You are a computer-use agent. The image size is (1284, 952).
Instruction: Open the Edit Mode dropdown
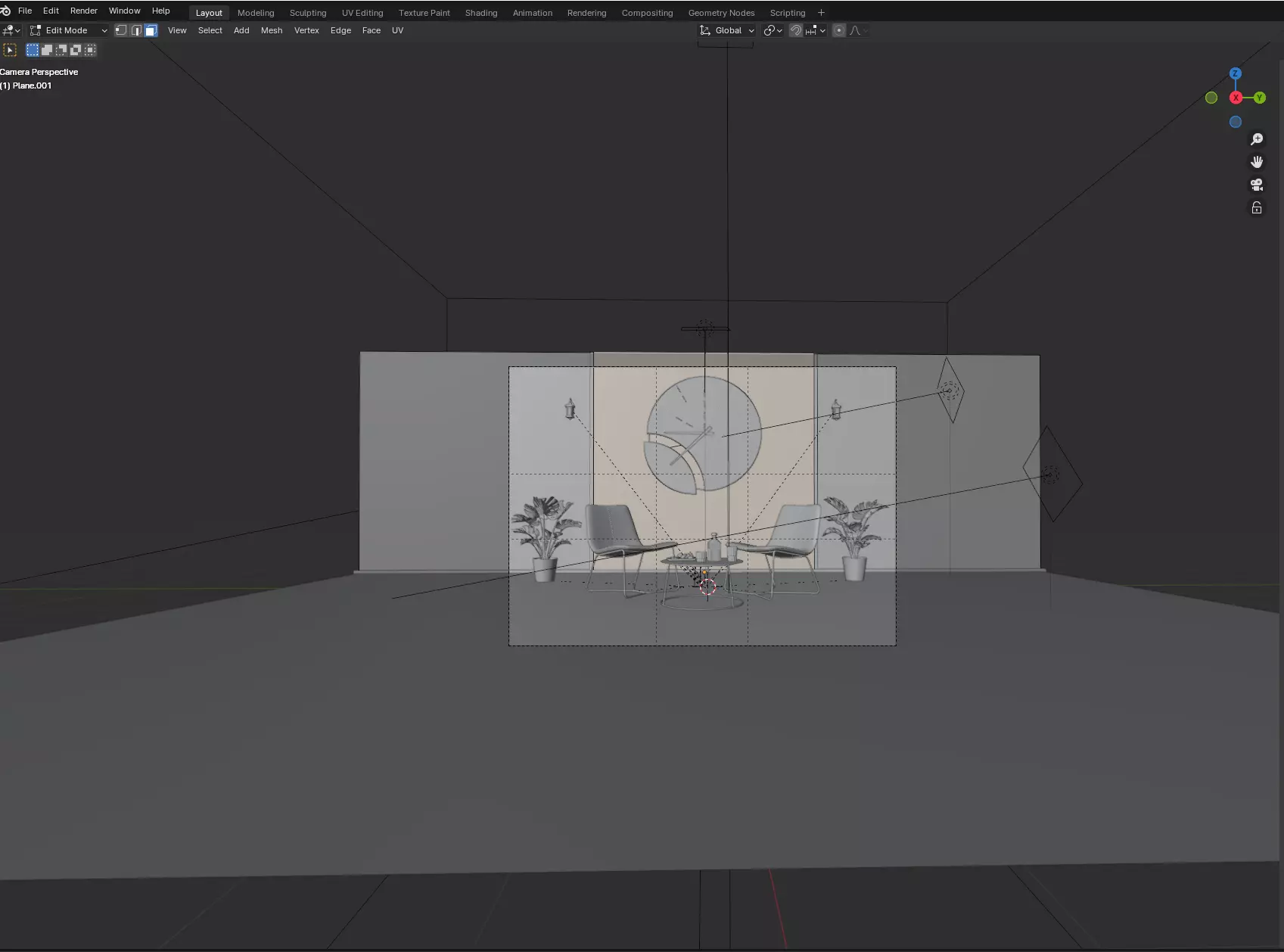point(69,30)
